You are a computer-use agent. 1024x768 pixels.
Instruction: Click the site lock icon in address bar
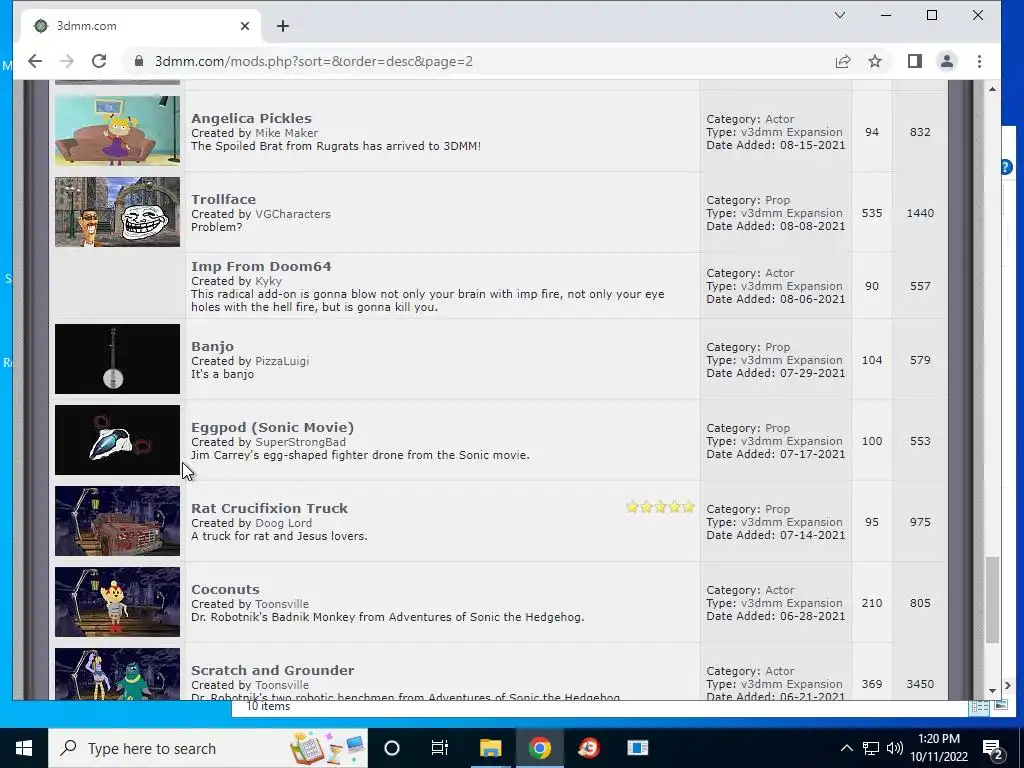point(138,61)
